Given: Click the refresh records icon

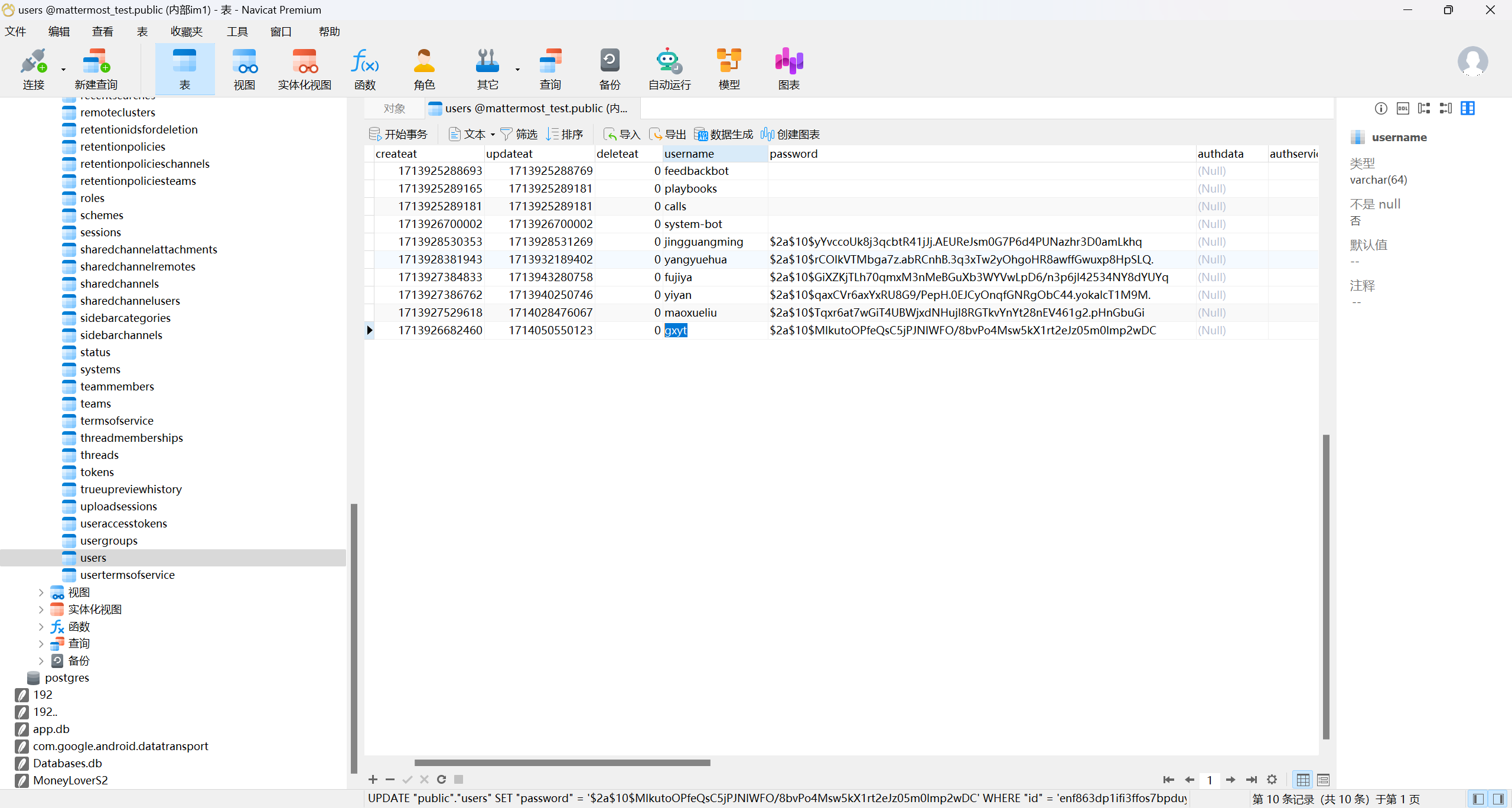Looking at the screenshot, I should [441, 780].
